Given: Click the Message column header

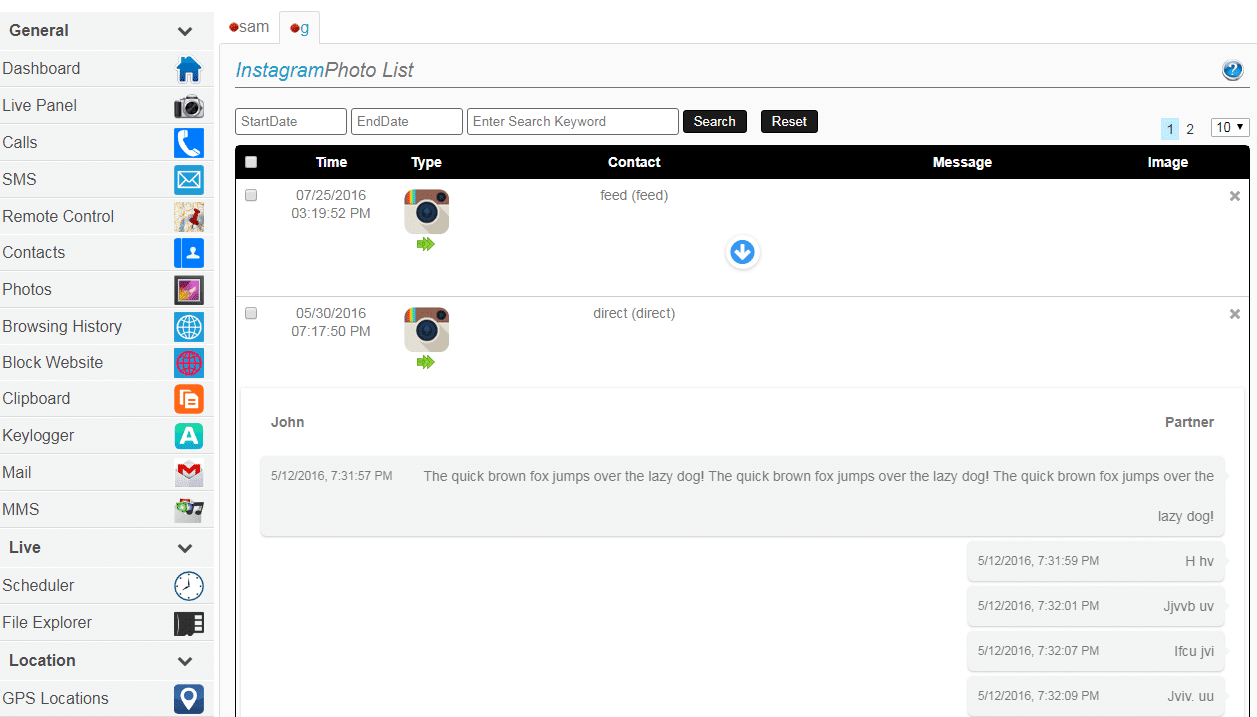Looking at the screenshot, I should click(x=962, y=162).
